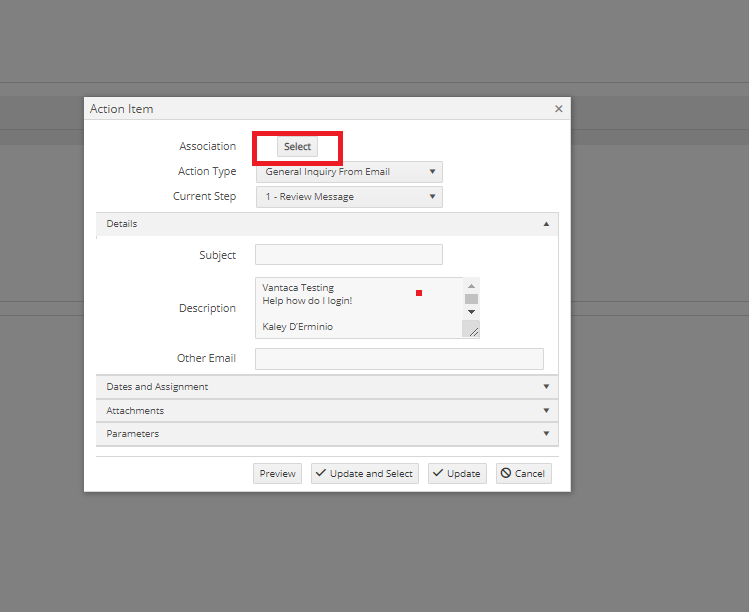Open the Action Type dropdown
This screenshot has height=612, width=749.
click(x=348, y=172)
